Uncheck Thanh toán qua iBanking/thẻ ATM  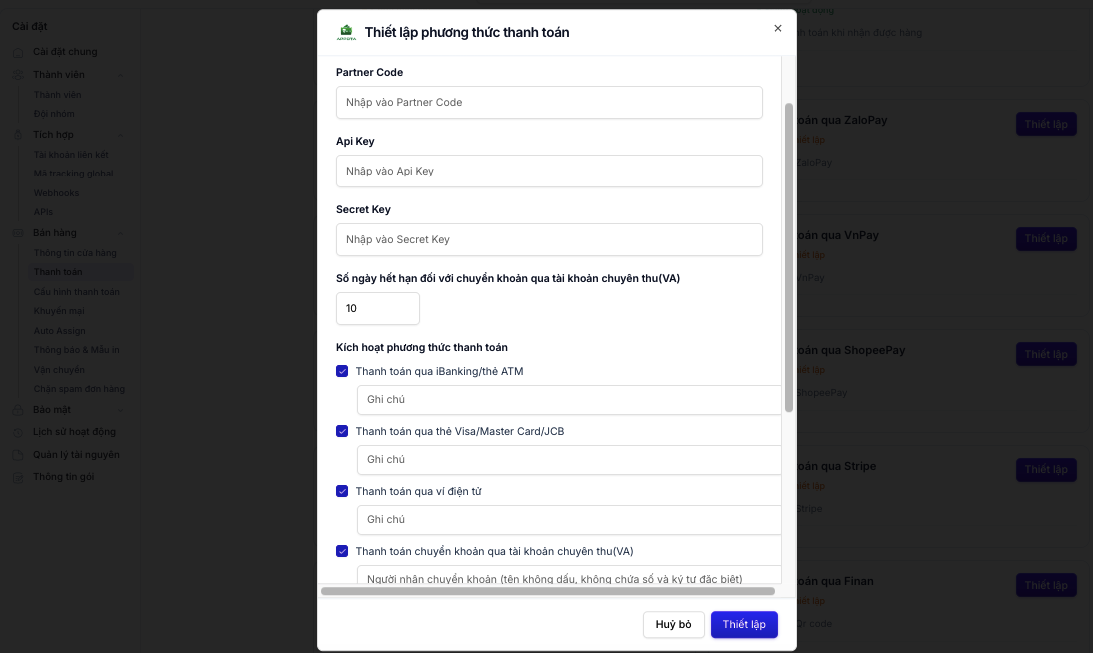(342, 371)
